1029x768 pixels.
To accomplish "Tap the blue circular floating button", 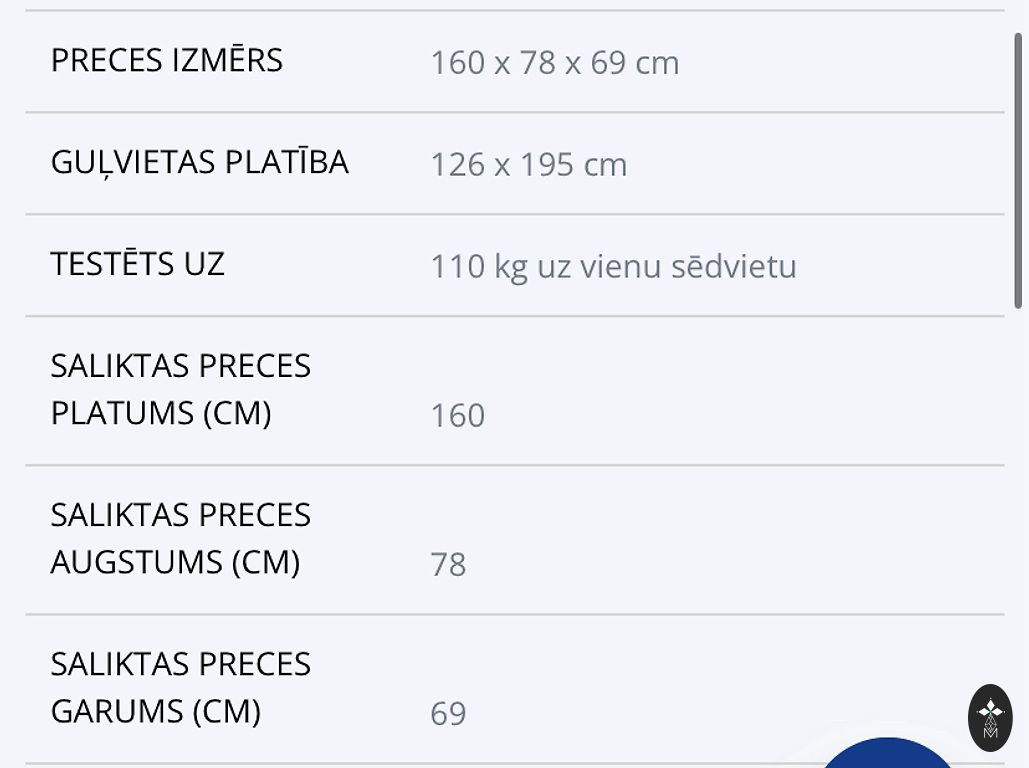I will pyautogui.click(x=886, y=756).
